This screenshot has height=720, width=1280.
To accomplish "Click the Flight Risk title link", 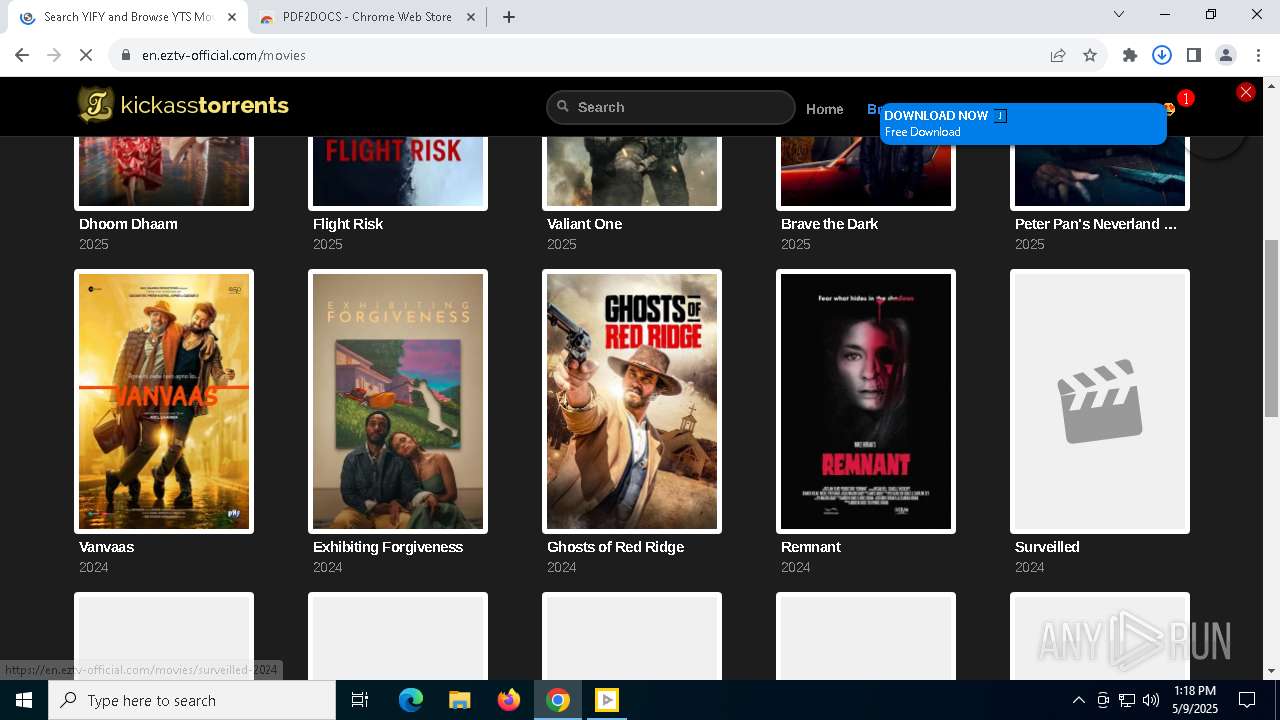I will coord(348,224).
